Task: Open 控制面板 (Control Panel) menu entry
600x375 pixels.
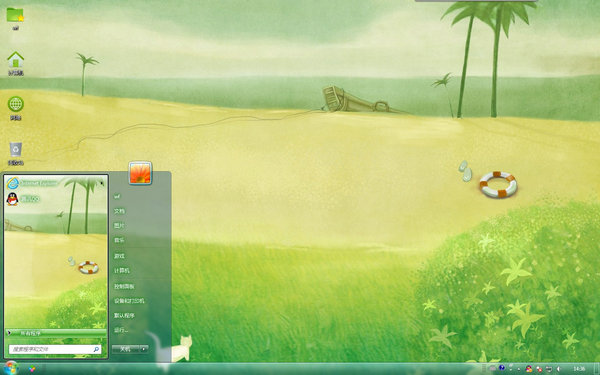Action: [x=124, y=286]
